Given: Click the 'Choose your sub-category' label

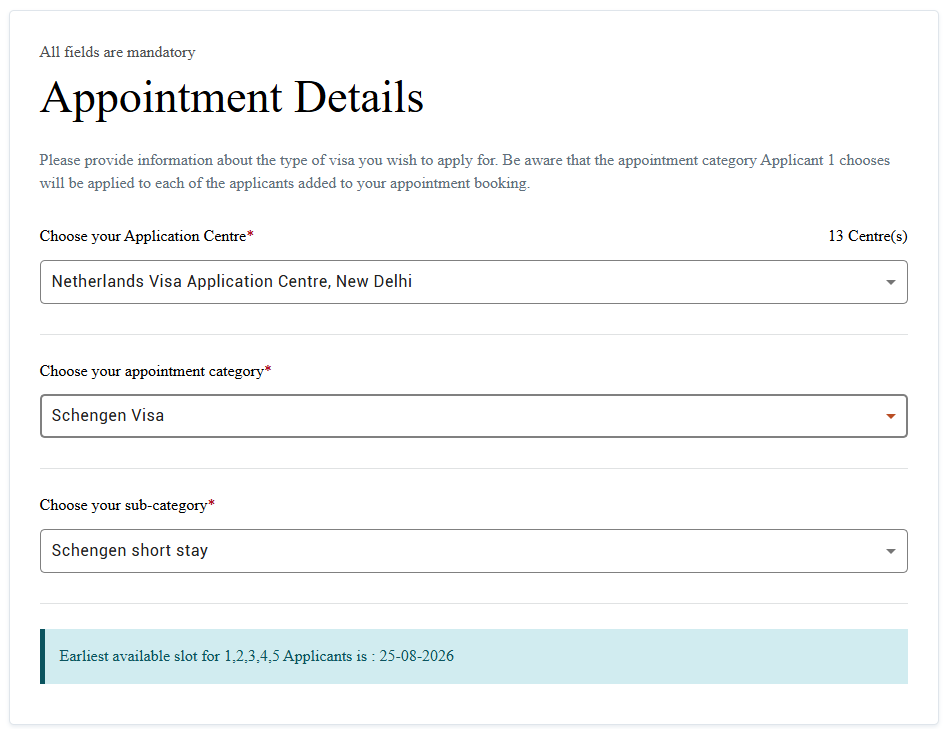Looking at the screenshot, I should [127, 505].
